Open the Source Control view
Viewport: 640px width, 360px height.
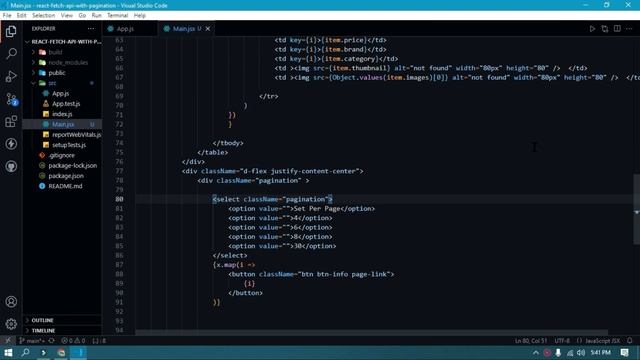coord(11,99)
